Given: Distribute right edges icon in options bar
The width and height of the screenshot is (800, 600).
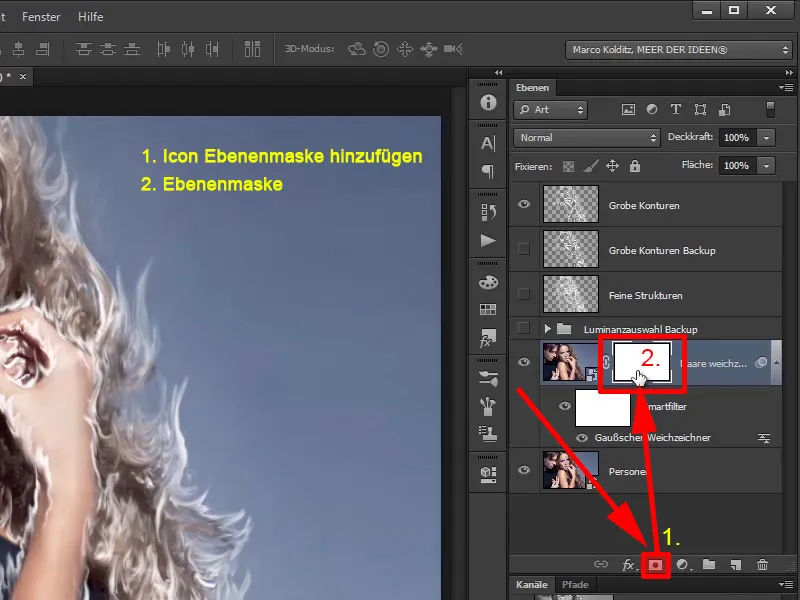Looking at the screenshot, I should coord(212,49).
